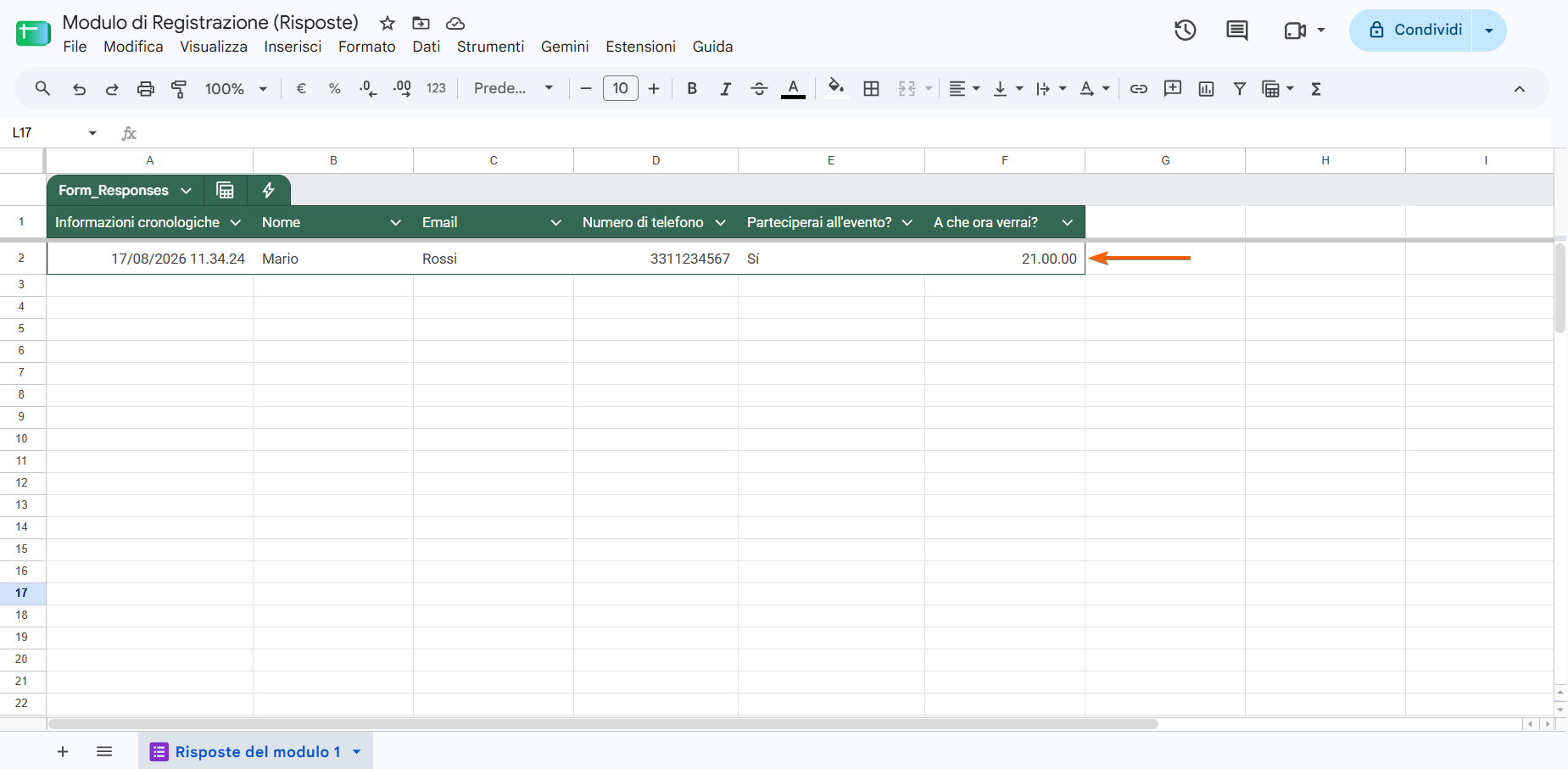This screenshot has width=1568, height=769.
Task: Decrease font size
Action: pyautogui.click(x=585, y=88)
